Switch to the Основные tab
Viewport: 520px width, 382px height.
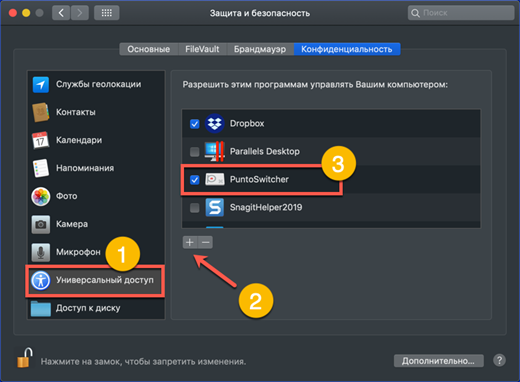(x=149, y=49)
